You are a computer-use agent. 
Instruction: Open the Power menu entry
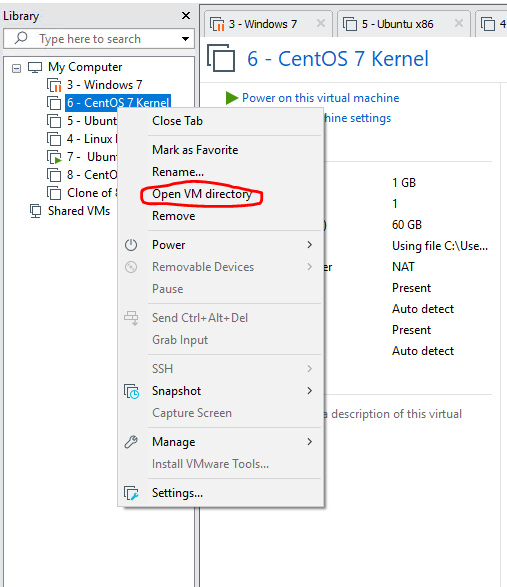[221, 245]
